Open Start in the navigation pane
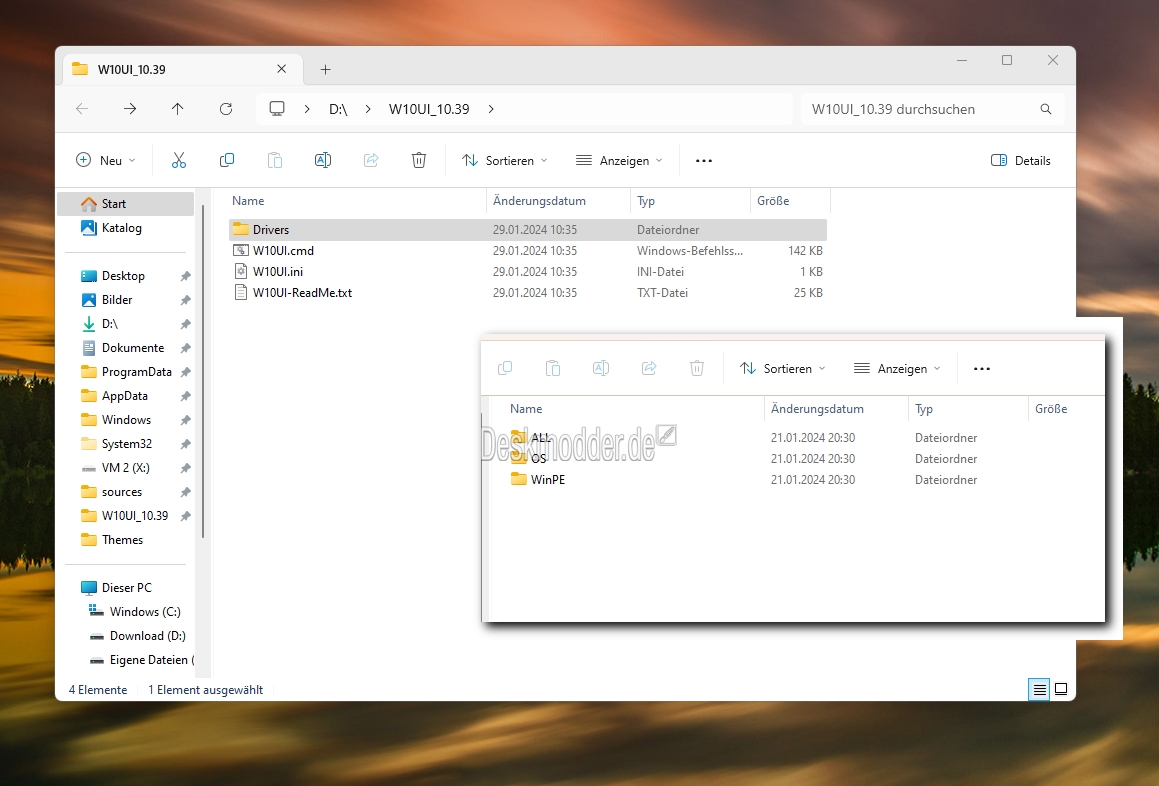Viewport: 1159px width, 786px height. point(126,203)
